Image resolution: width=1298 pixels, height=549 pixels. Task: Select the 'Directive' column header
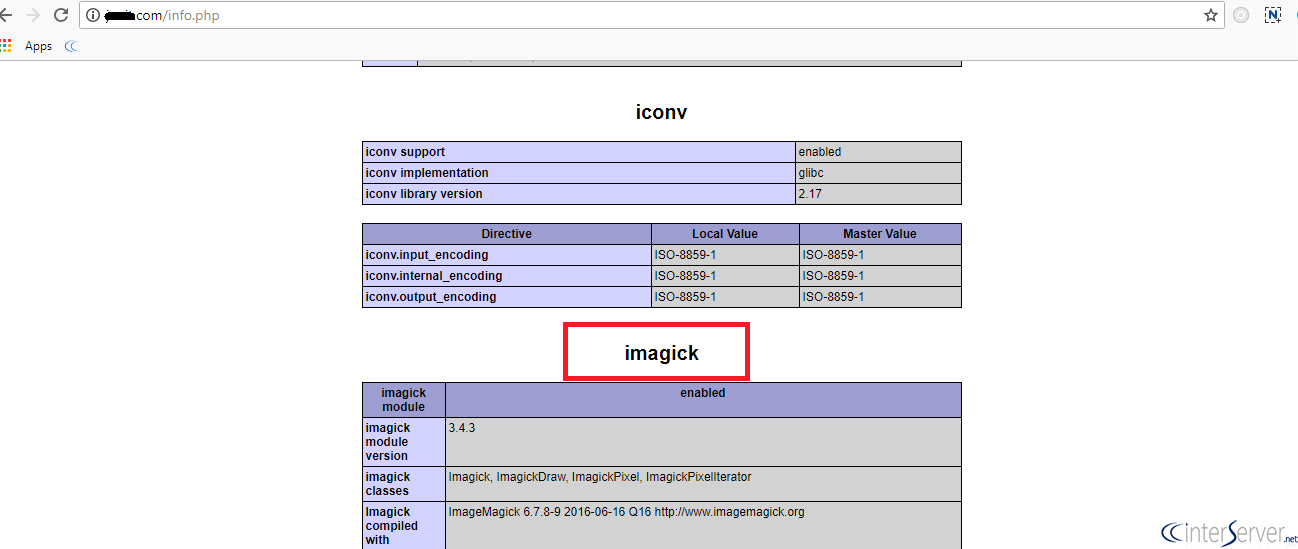coord(507,234)
